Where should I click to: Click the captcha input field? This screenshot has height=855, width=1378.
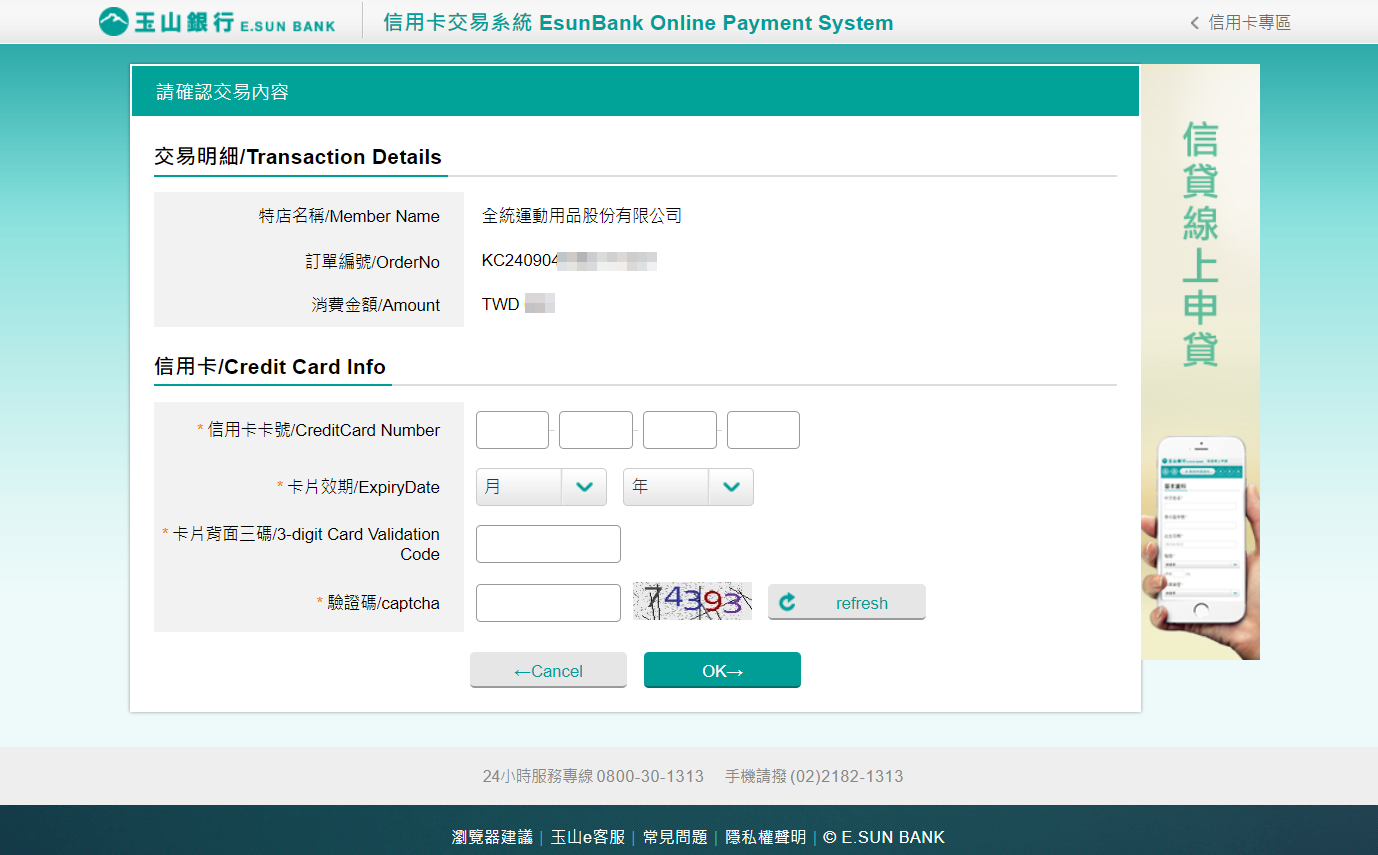[548, 603]
